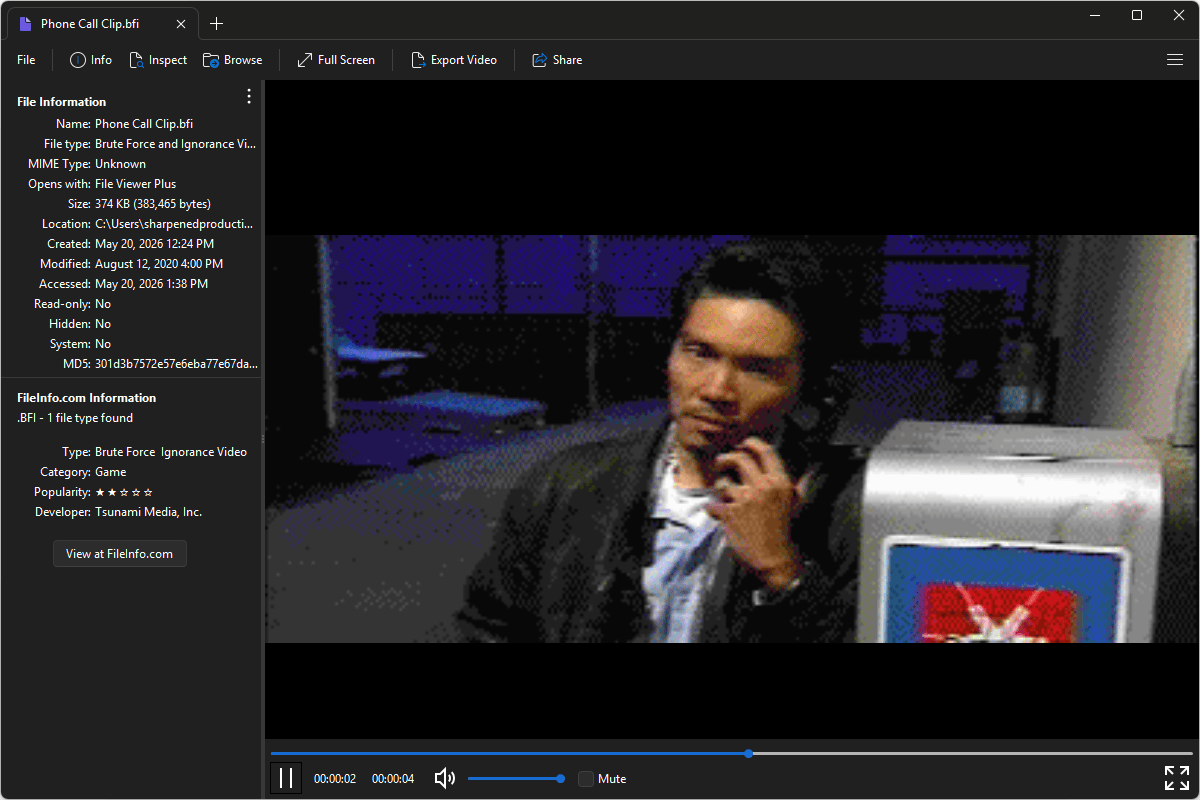Adjust the volume slider
Screen dimensions: 1200x800
(516, 778)
